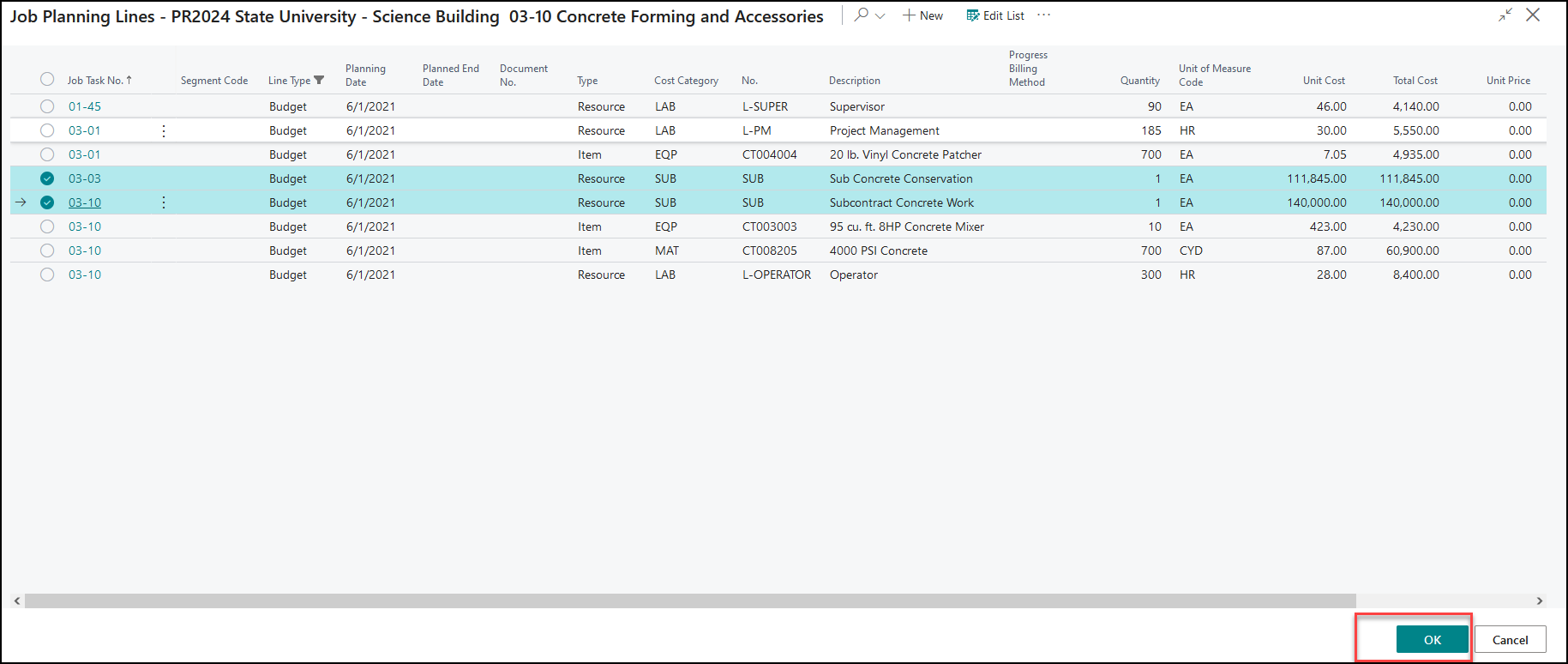This screenshot has width=1568, height=664.
Task: Open the 03-10 job task link for 4000 PSI Concrete
Action: coord(85,251)
